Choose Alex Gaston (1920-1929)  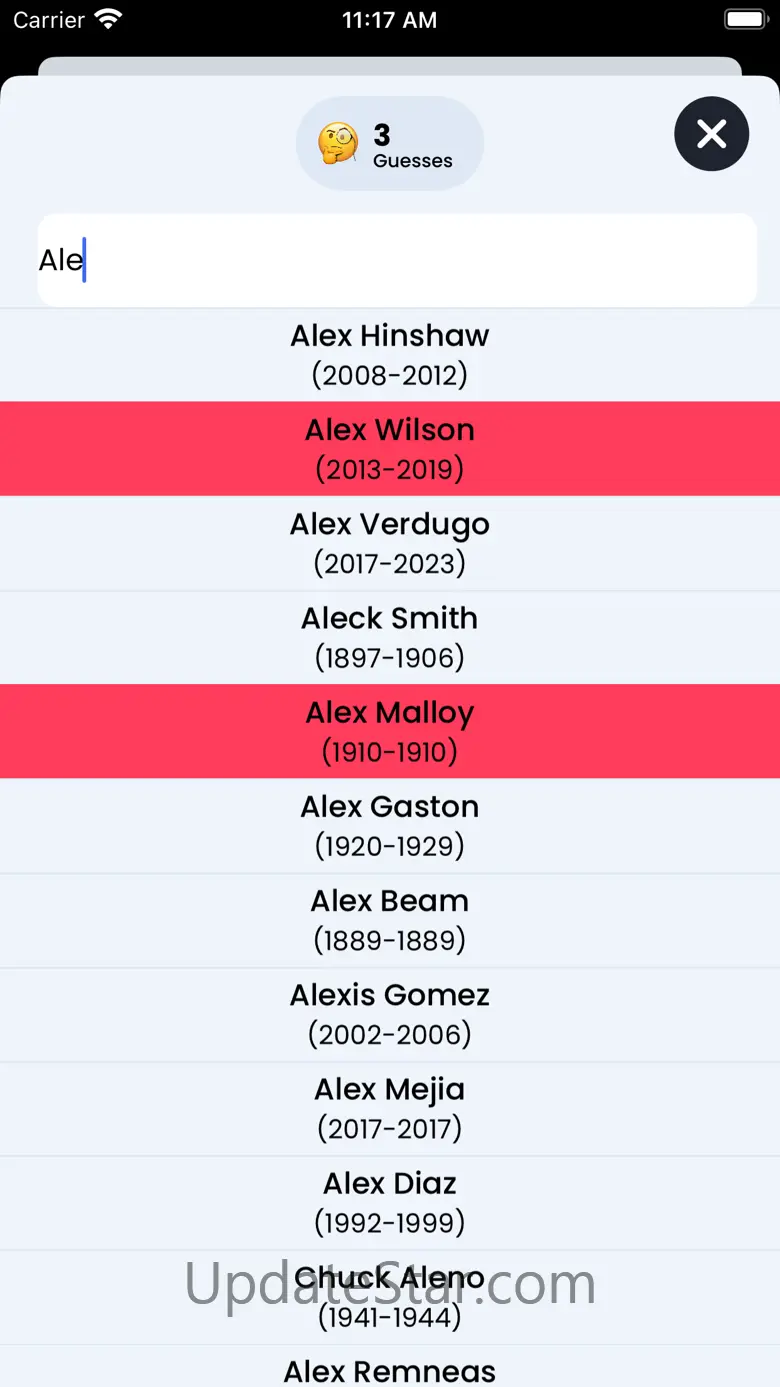[390, 826]
